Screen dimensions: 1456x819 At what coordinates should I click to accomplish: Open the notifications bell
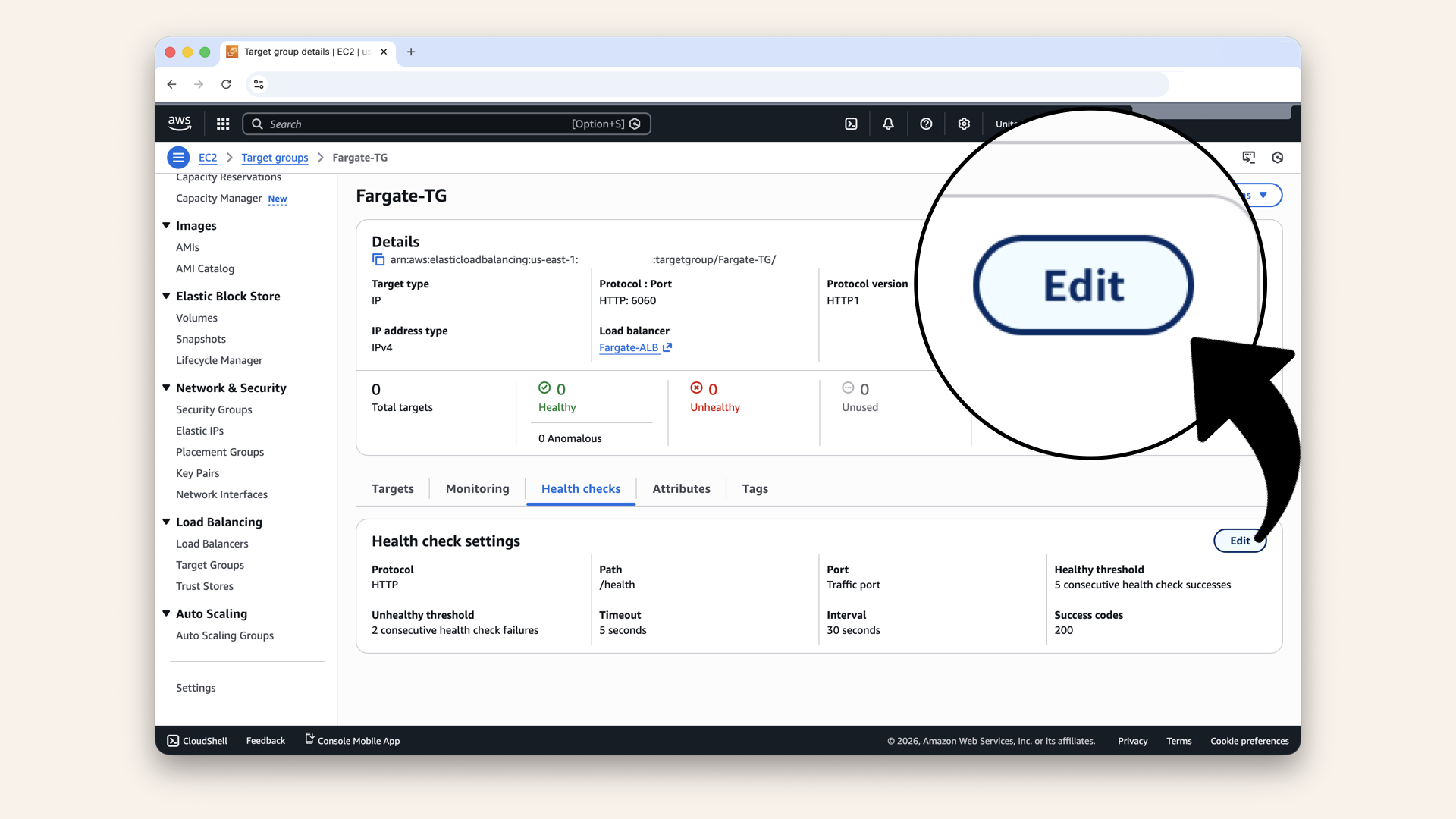pos(888,124)
